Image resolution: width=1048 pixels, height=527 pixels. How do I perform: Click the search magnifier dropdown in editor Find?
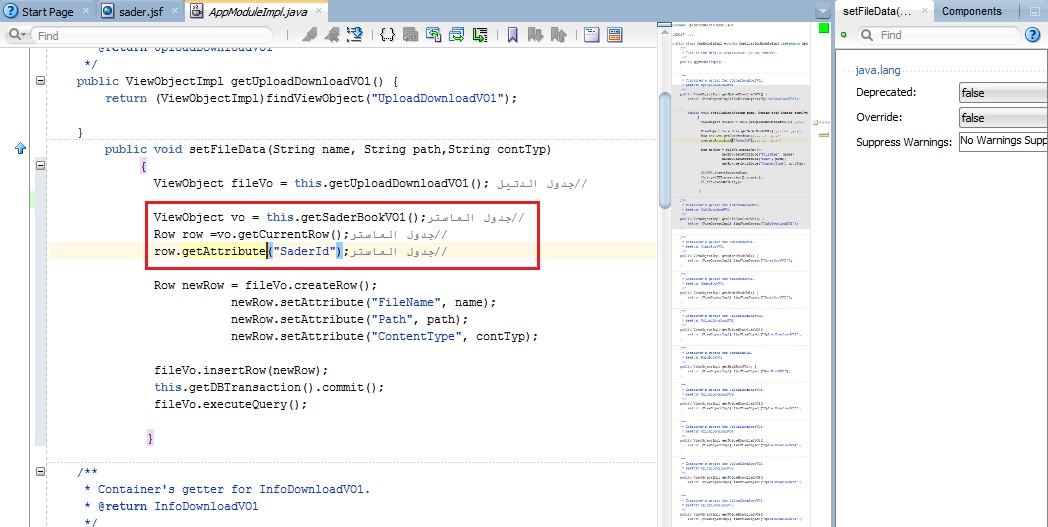point(18,35)
